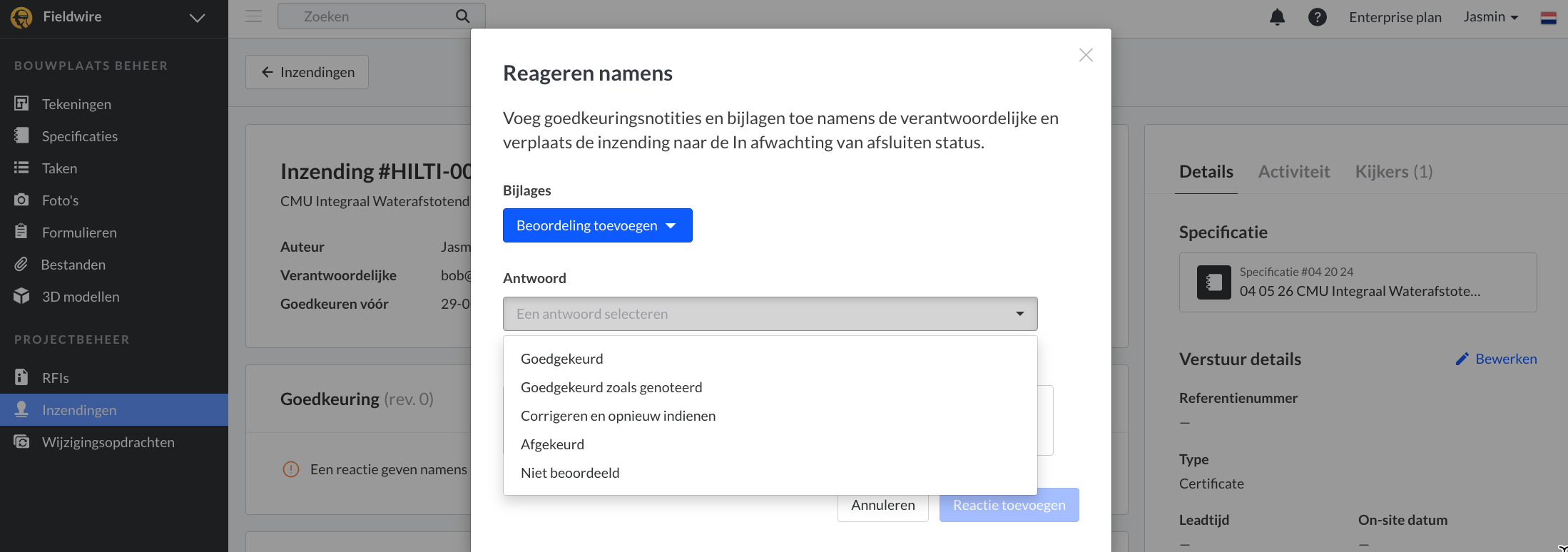Go back via the Inzendingen back button
The height and width of the screenshot is (552, 1568).
pyautogui.click(x=307, y=72)
